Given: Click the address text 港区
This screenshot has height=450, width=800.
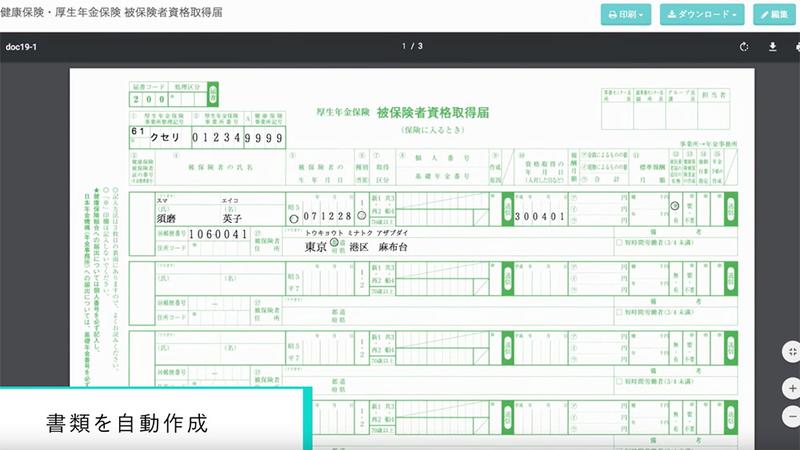Looking at the screenshot, I should [359, 247].
